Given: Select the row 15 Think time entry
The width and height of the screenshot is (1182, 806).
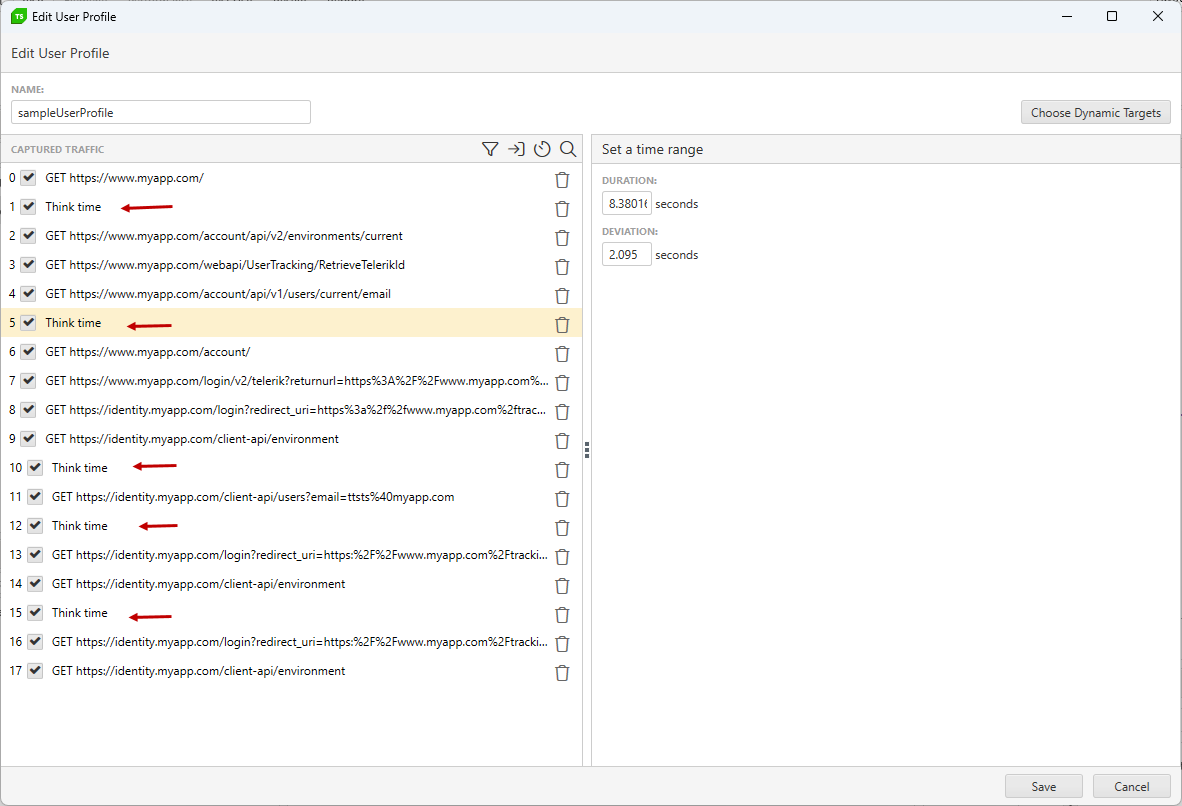Looking at the screenshot, I should 80,613.
